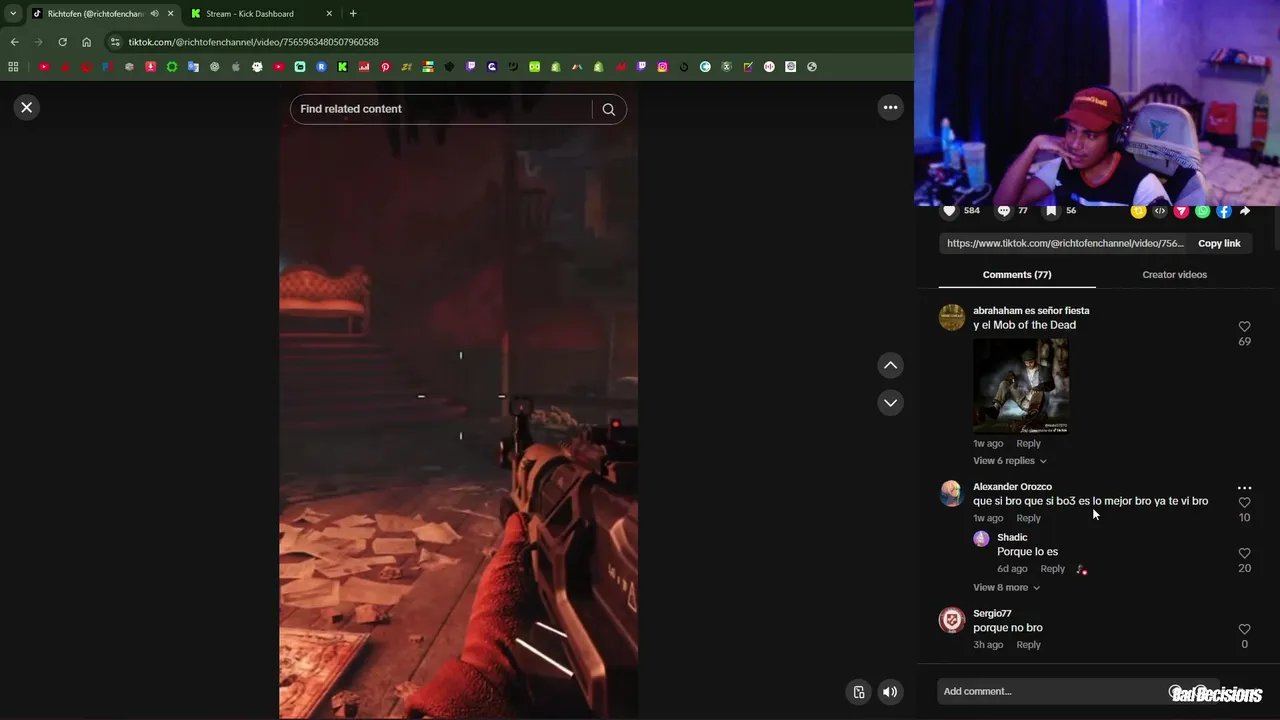1280x720 pixels.
Task: Open Alexander Orozco's avatar
Action: [951, 493]
